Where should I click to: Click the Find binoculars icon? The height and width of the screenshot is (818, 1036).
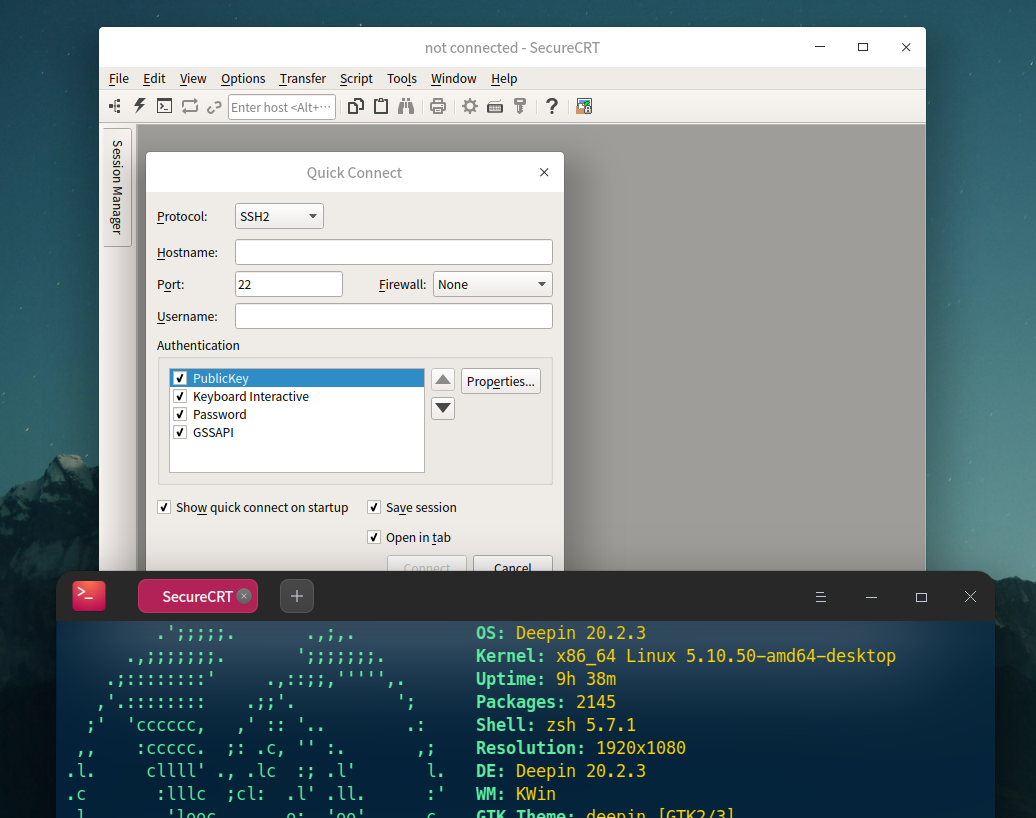pyautogui.click(x=406, y=106)
